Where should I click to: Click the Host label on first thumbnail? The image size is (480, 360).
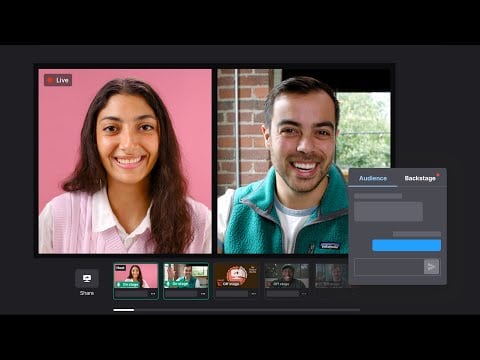coord(120,268)
